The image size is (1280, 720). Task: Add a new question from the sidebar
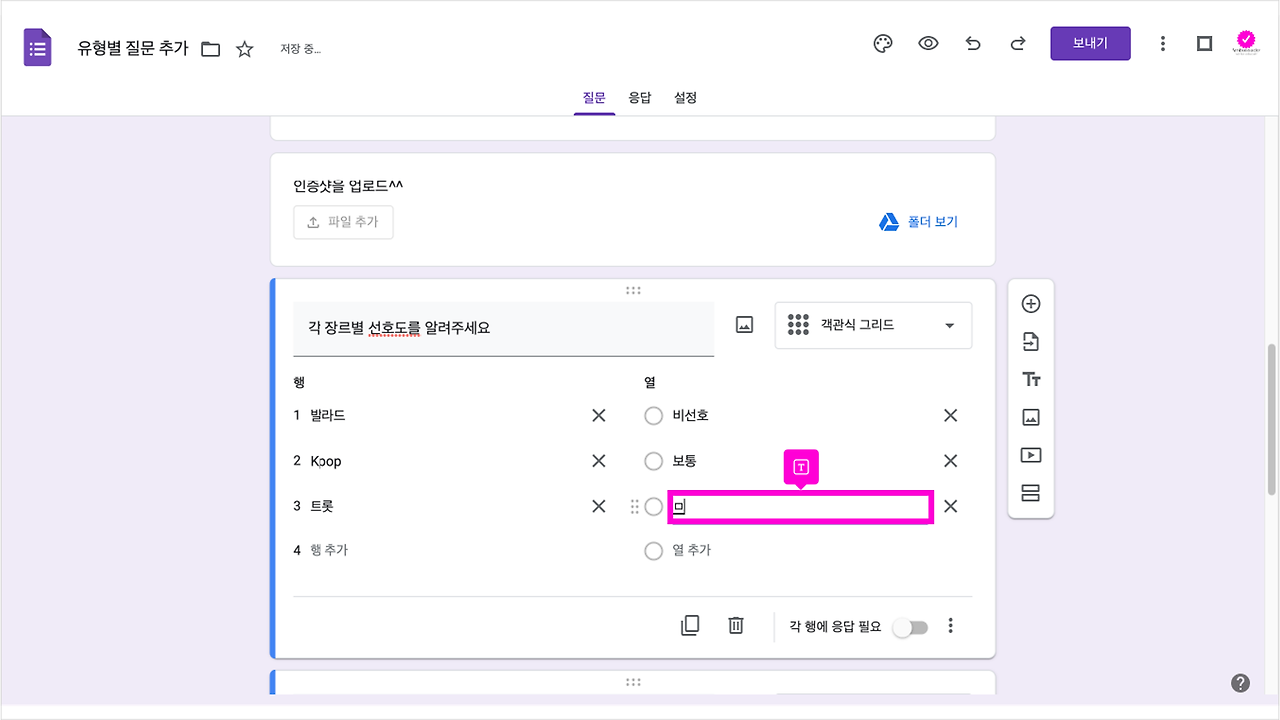click(1031, 303)
